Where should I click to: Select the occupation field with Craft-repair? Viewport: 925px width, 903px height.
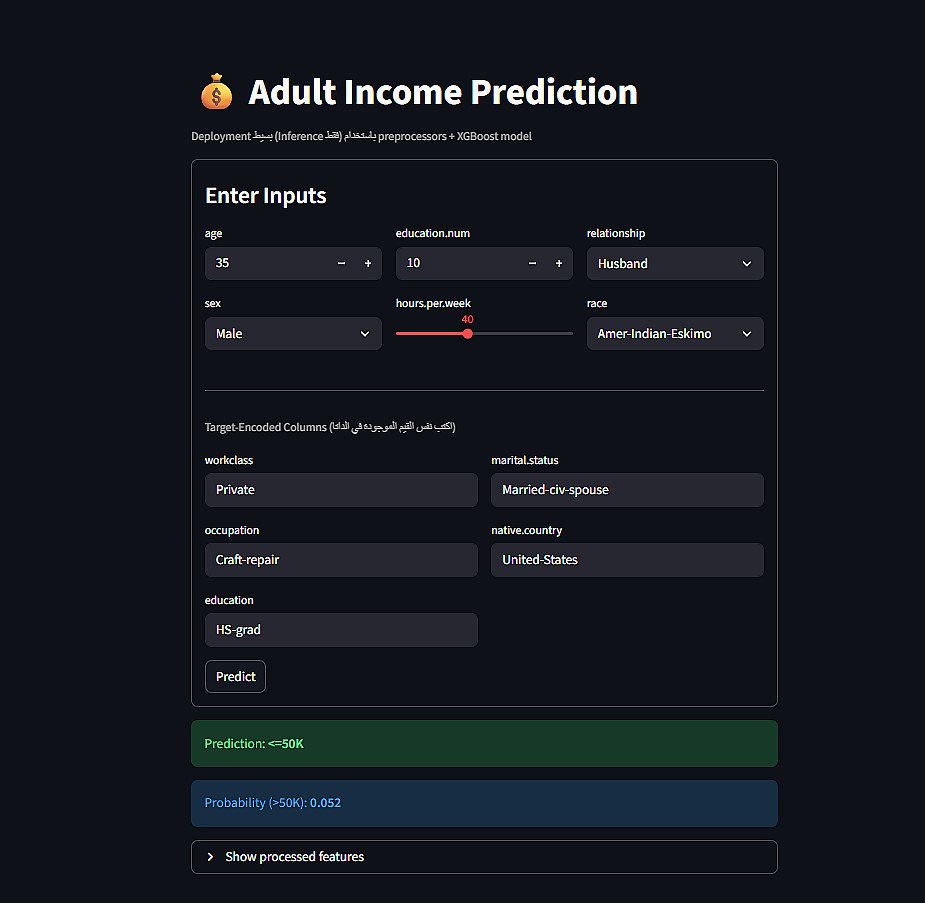341,560
